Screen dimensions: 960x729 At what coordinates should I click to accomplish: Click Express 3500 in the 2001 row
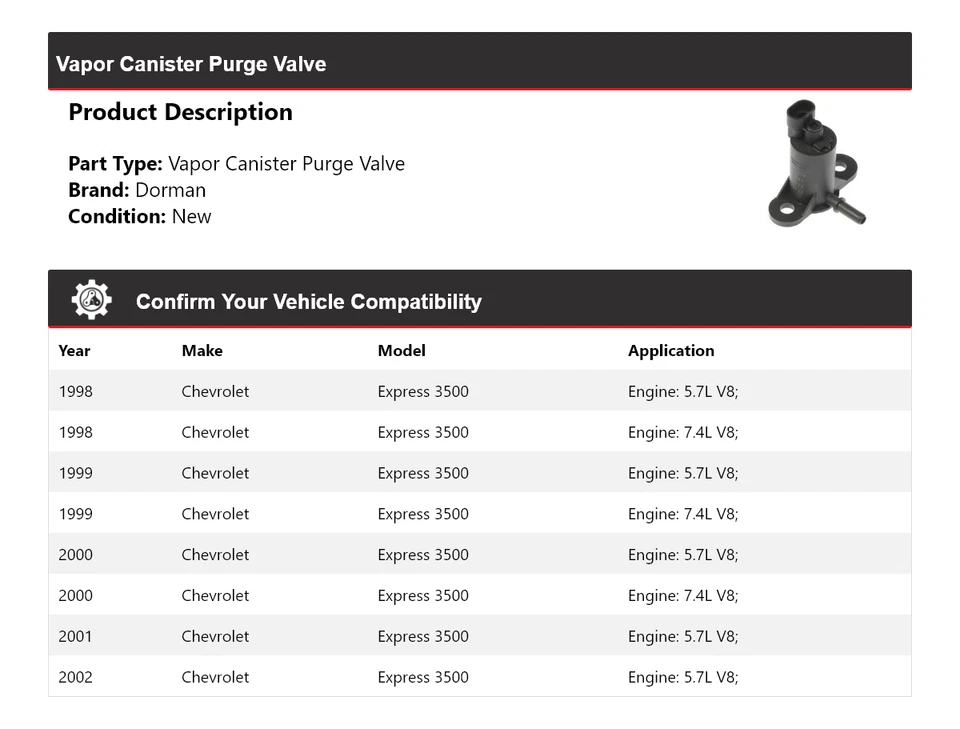coord(422,636)
